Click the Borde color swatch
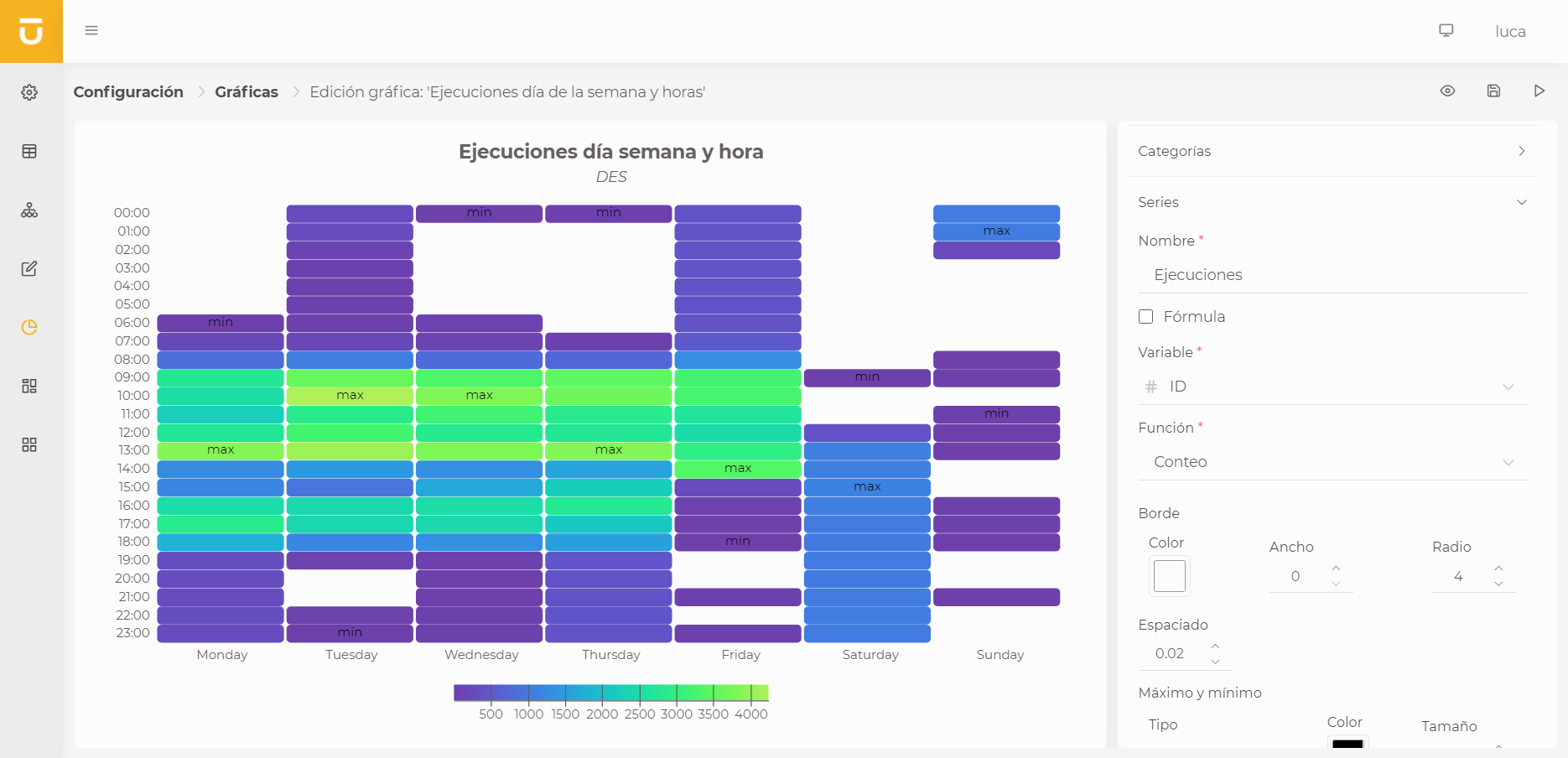This screenshot has width=1568, height=758. click(1169, 576)
